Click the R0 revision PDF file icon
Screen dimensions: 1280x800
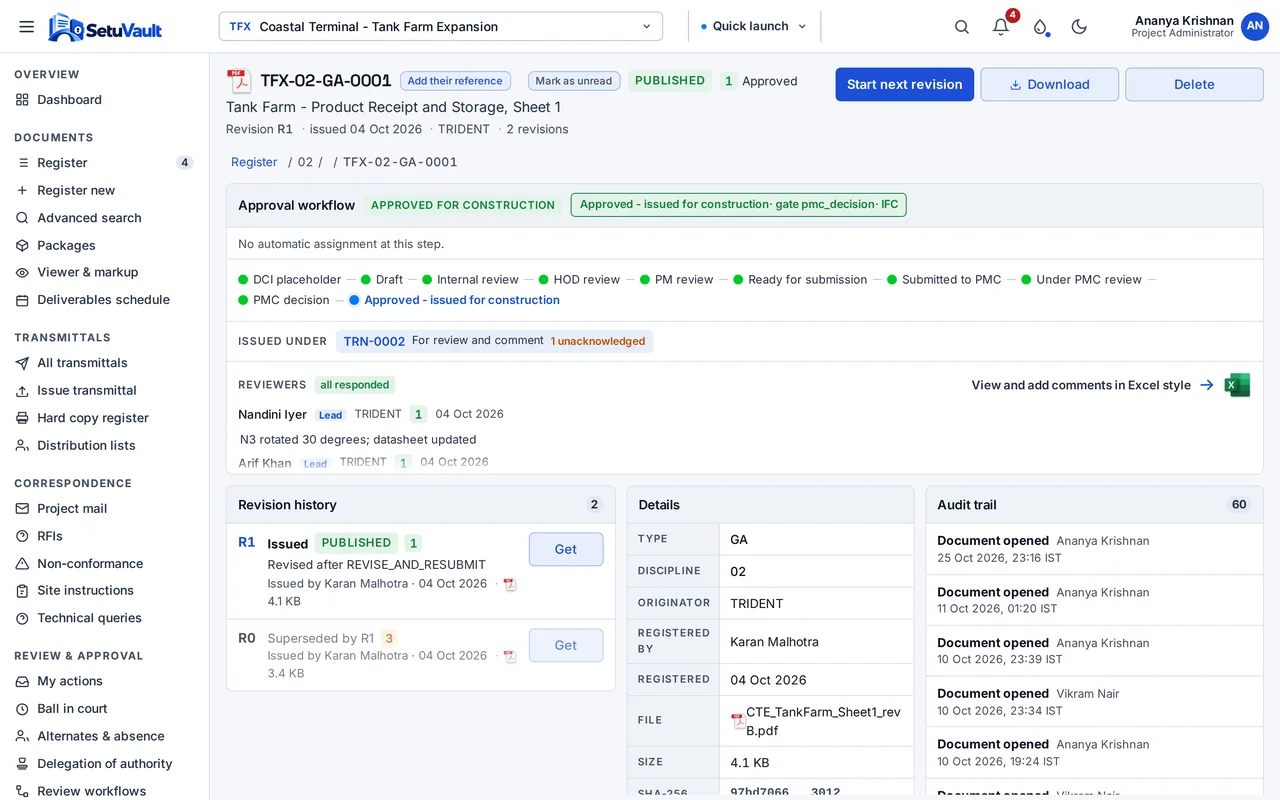[x=510, y=656]
